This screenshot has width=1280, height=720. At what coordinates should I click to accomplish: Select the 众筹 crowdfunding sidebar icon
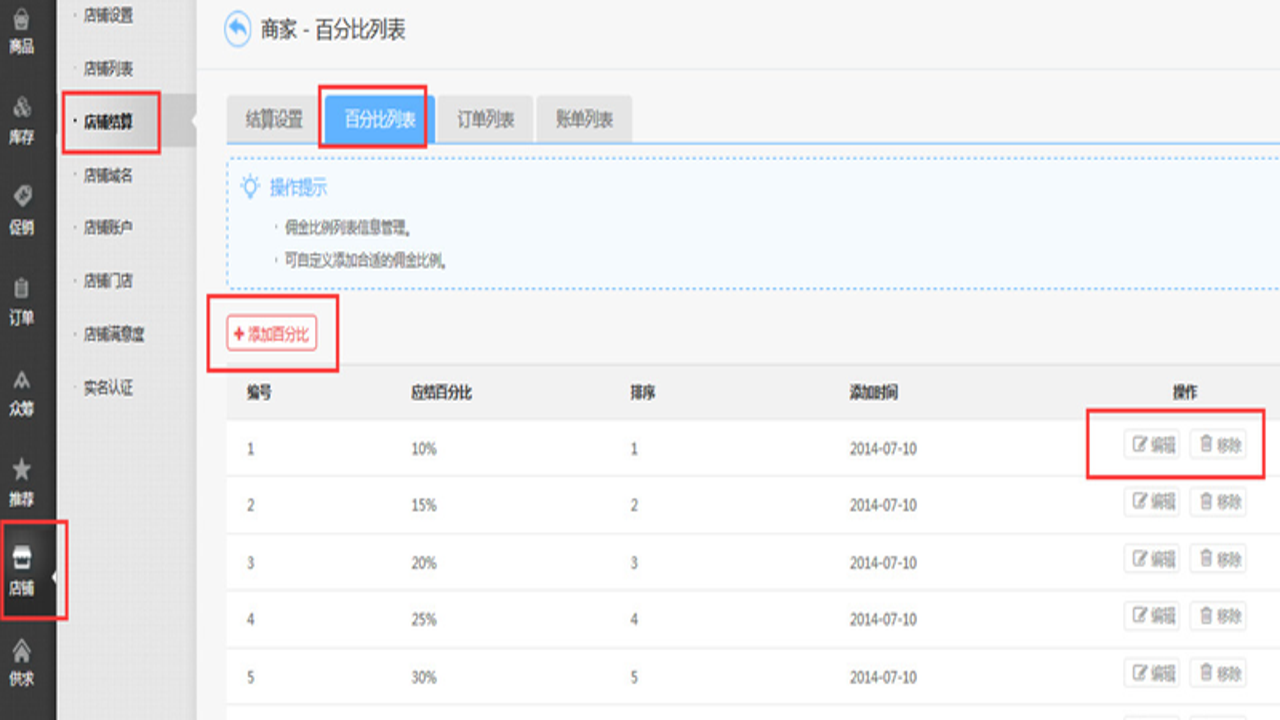[x=22, y=392]
